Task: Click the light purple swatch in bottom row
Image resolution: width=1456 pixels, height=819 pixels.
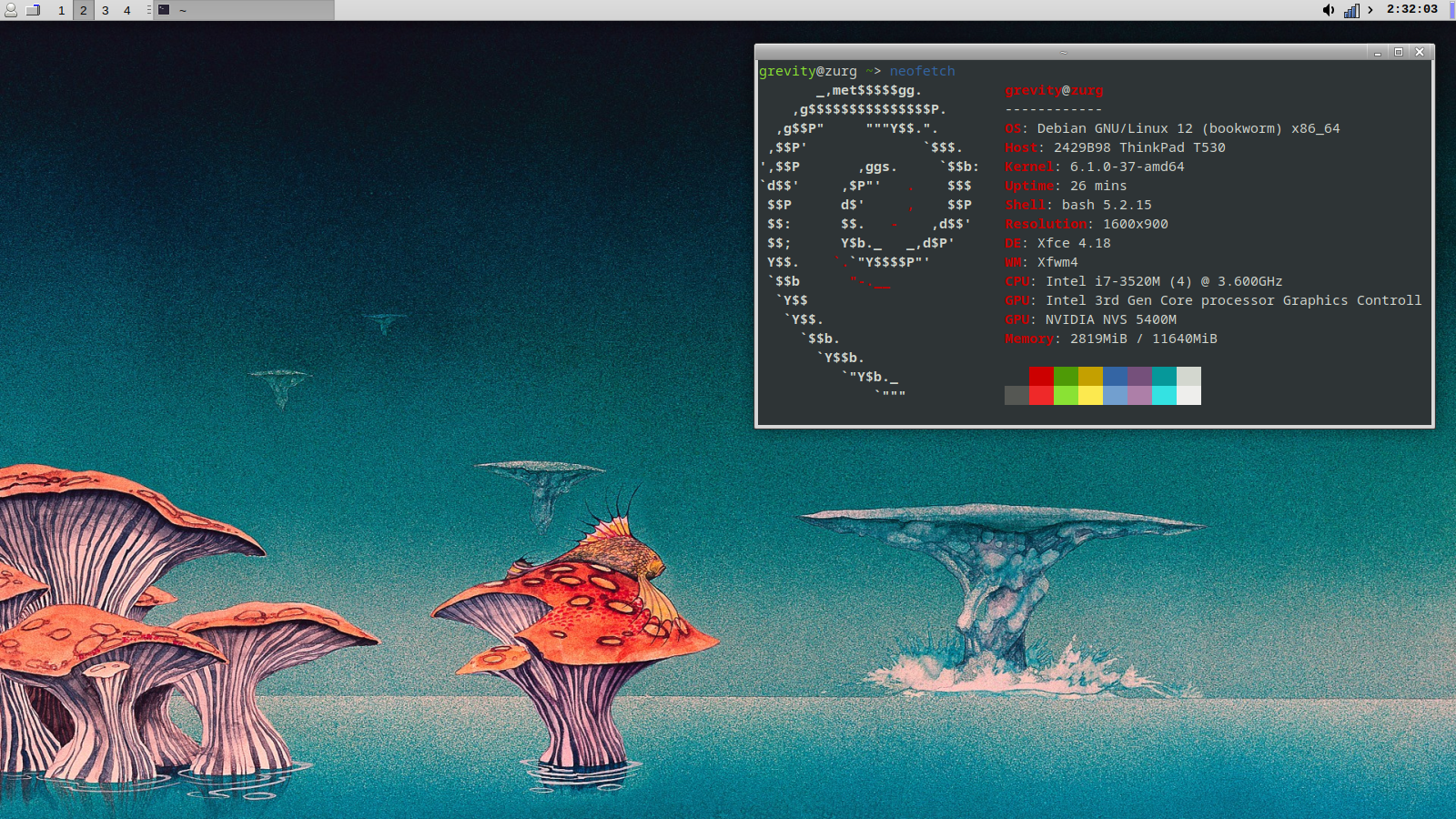Action: tap(1139, 396)
